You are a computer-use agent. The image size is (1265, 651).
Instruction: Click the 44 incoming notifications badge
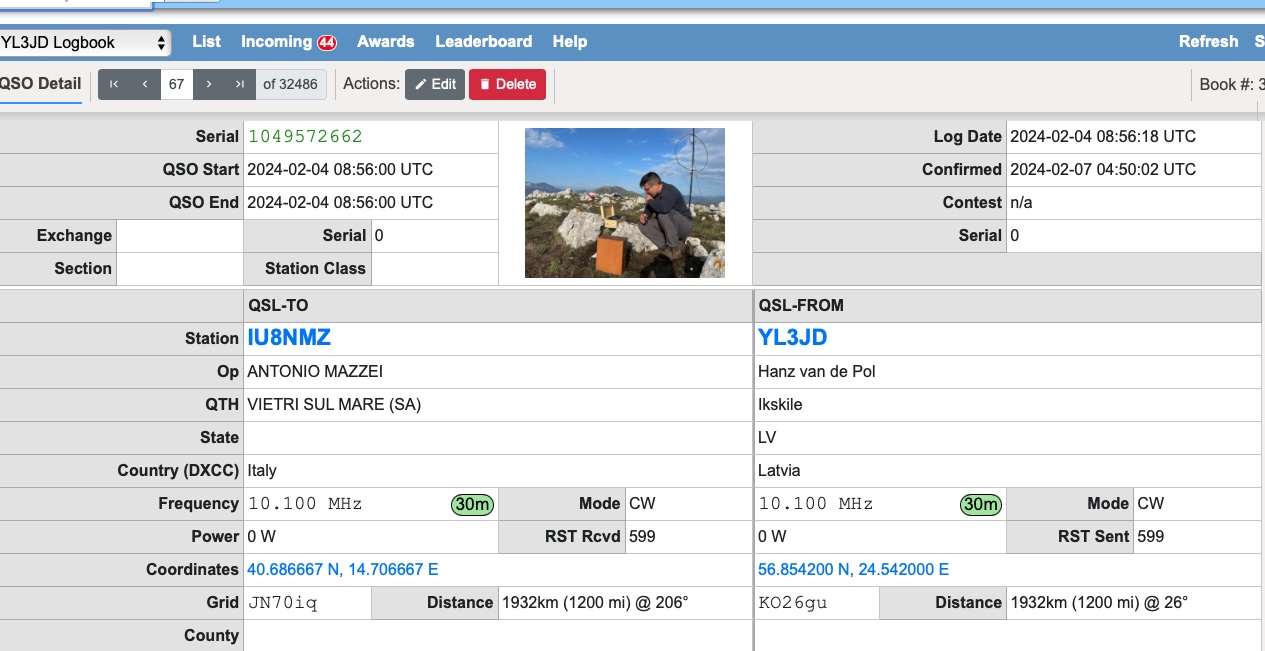coord(327,42)
